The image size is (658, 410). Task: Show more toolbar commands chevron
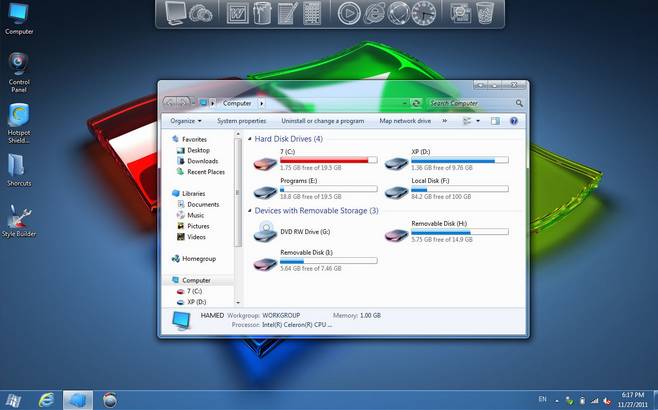coord(444,121)
